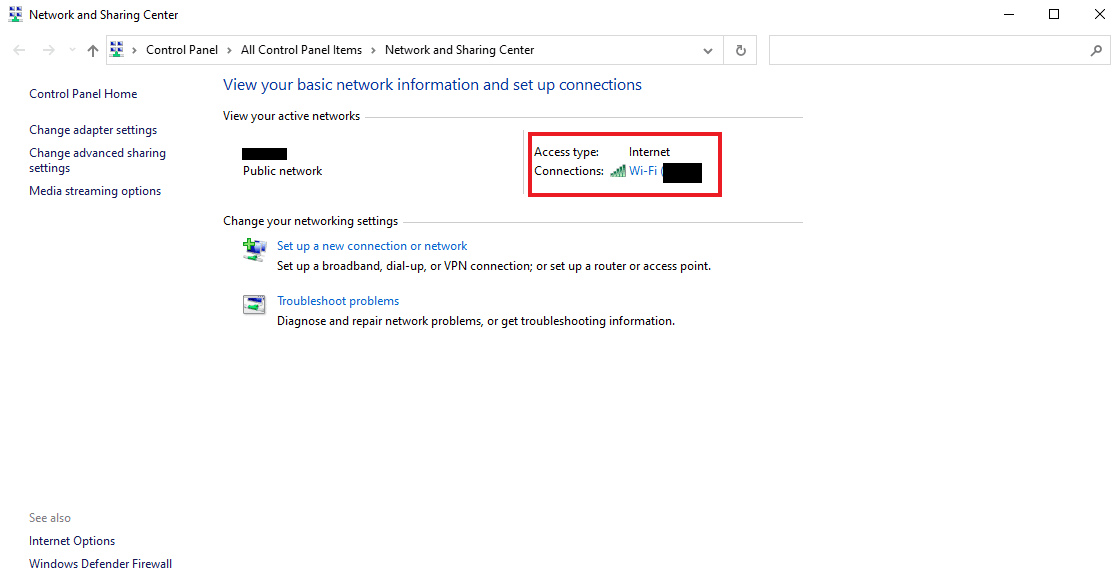
Task: Open the Wi-Fi connection status link
Action: click(643, 171)
